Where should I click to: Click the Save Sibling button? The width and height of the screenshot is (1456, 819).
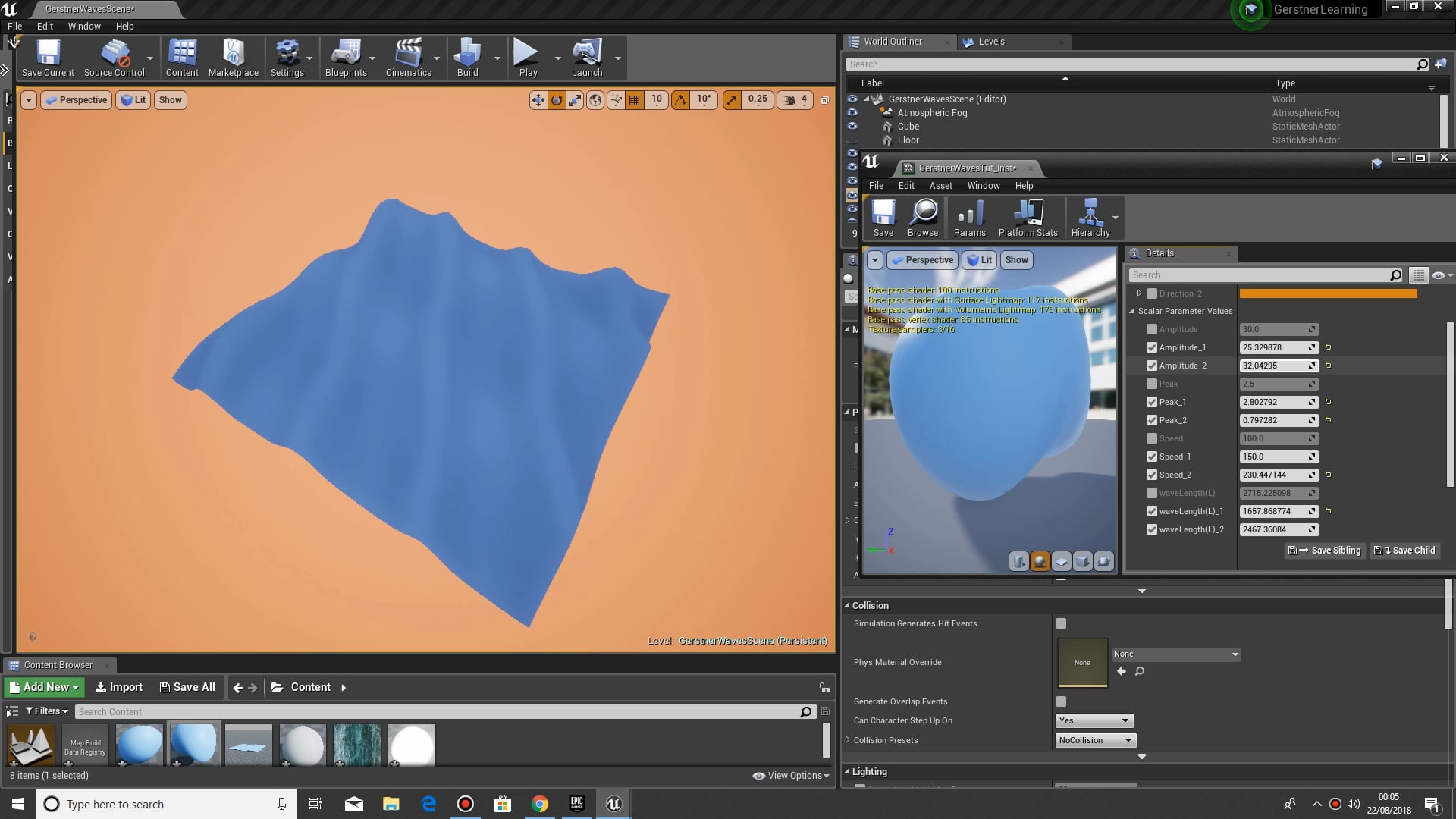(x=1324, y=551)
